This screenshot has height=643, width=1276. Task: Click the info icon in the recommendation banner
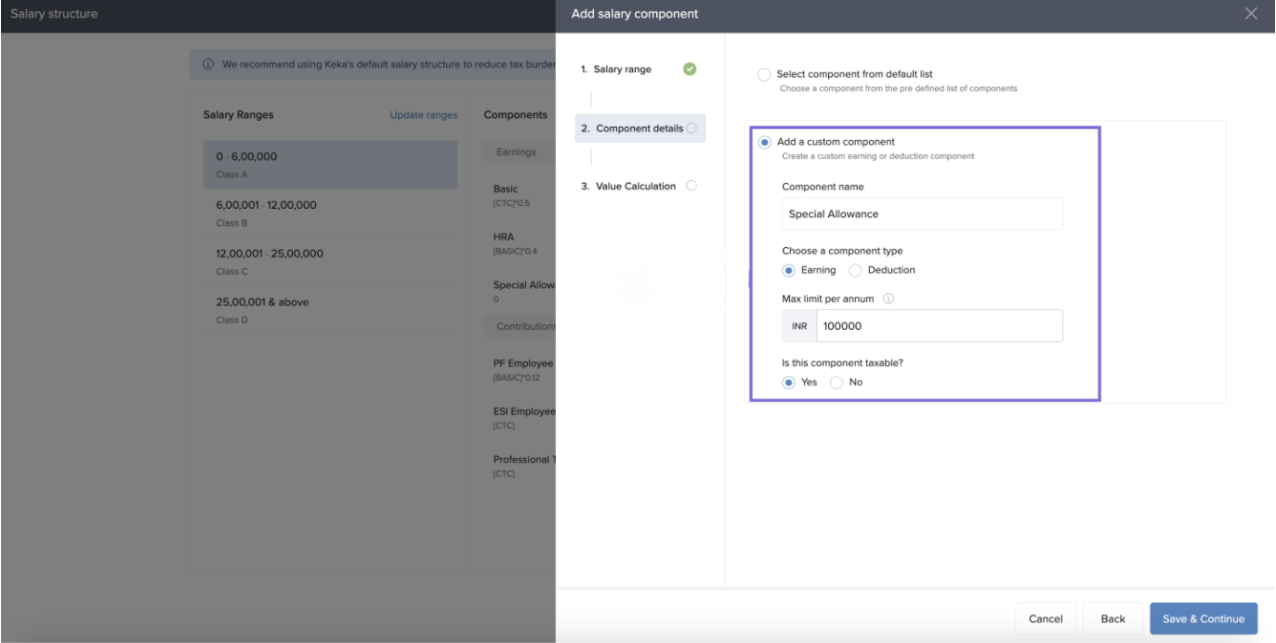(208, 65)
